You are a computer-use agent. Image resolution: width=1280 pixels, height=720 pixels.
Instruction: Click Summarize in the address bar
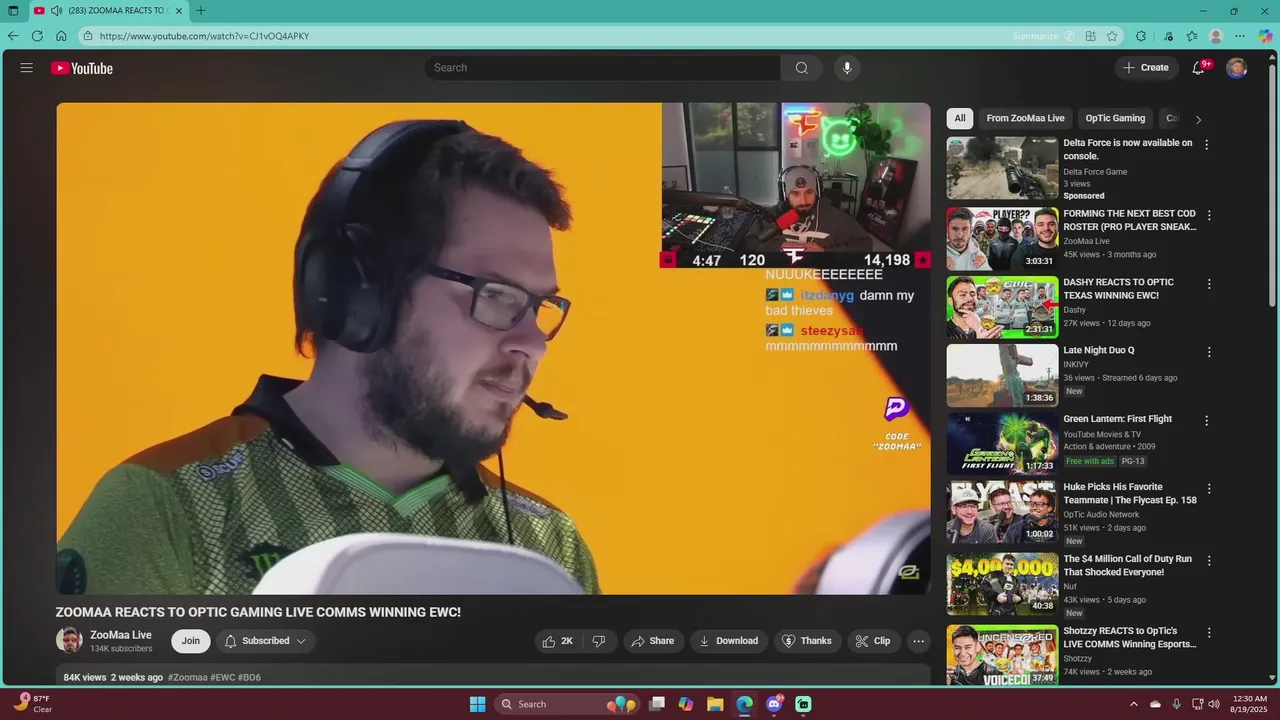point(1043,36)
